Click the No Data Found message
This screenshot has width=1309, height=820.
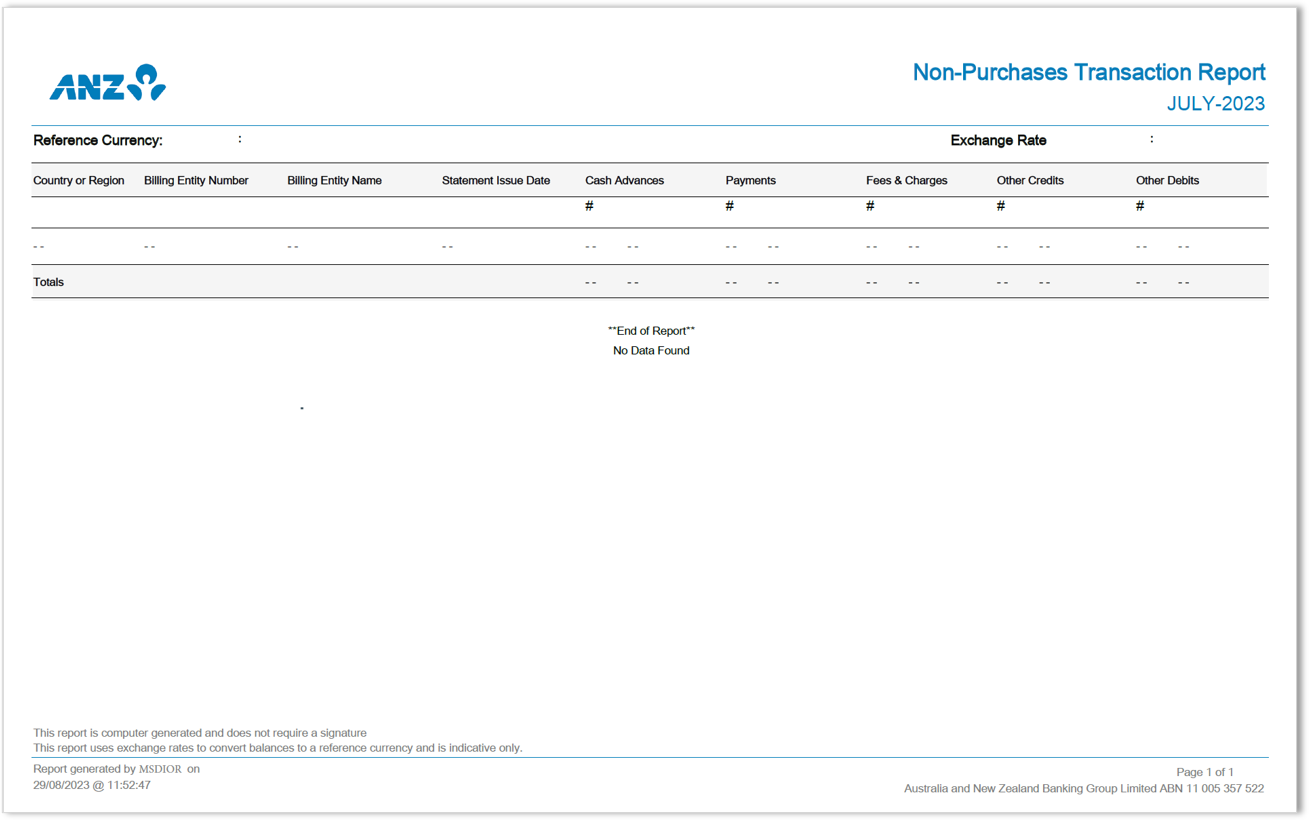tap(652, 350)
